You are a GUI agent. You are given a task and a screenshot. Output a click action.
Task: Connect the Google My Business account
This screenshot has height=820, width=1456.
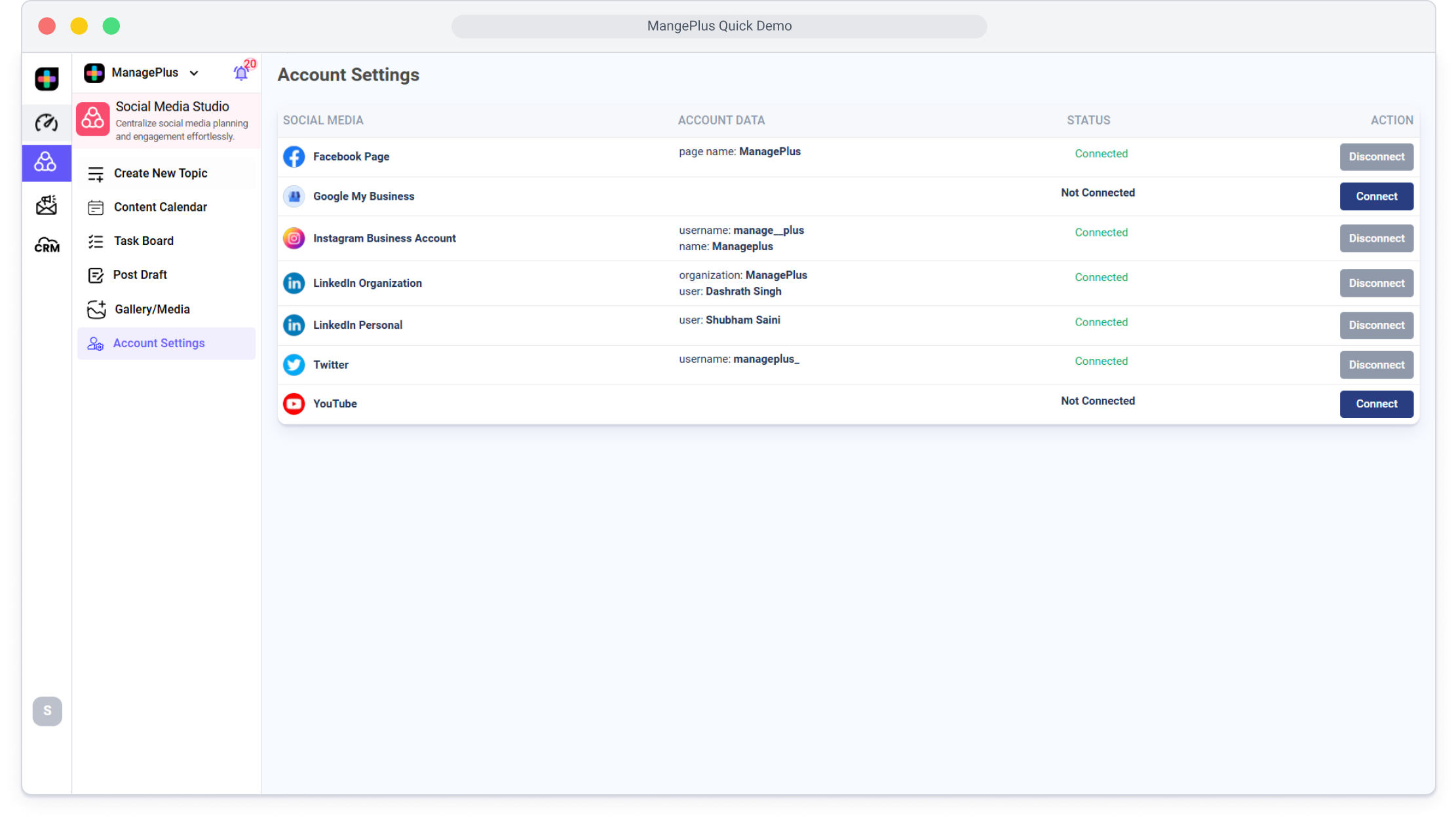(x=1376, y=196)
